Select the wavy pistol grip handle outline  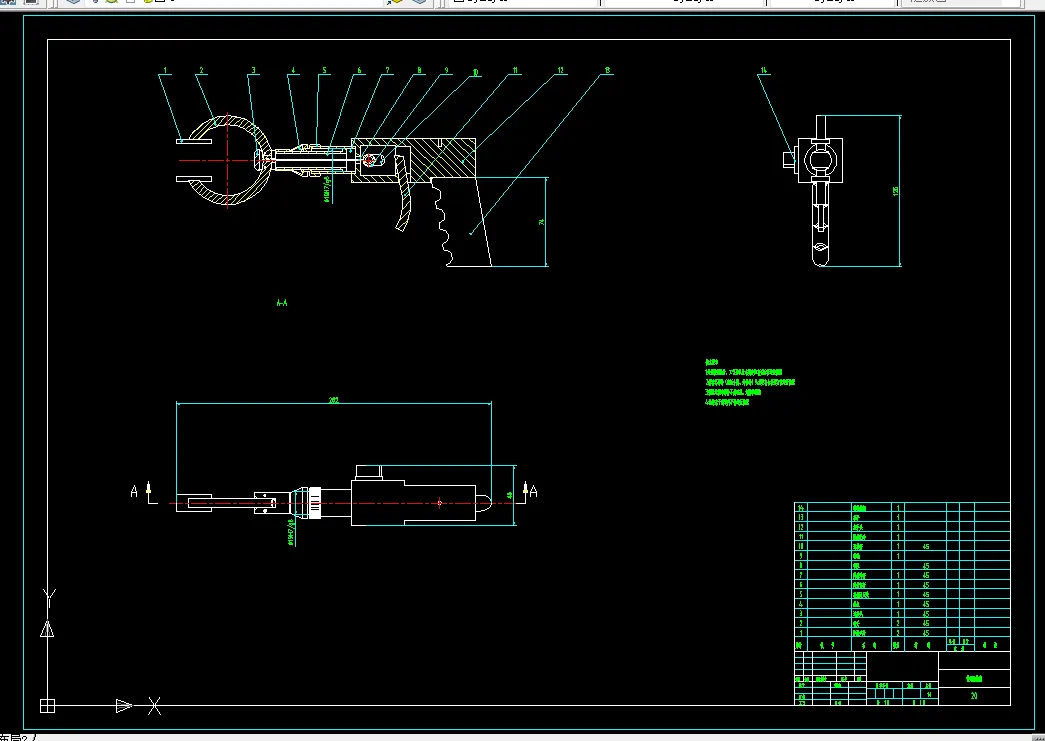(x=466, y=223)
